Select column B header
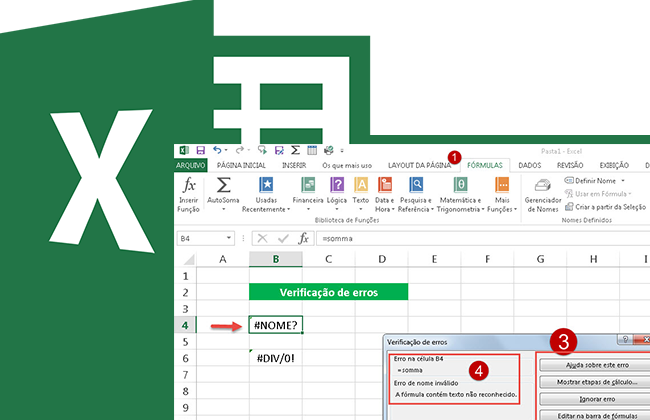Image resolution: width=650 pixels, height=420 pixels. pos(276,259)
